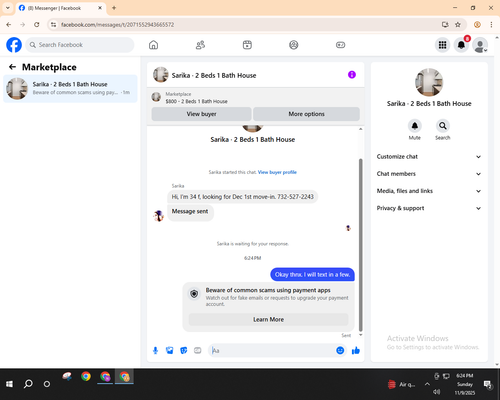The width and height of the screenshot is (500, 400).
Task: Open Gaming icon in top navigation
Action: click(340, 45)
